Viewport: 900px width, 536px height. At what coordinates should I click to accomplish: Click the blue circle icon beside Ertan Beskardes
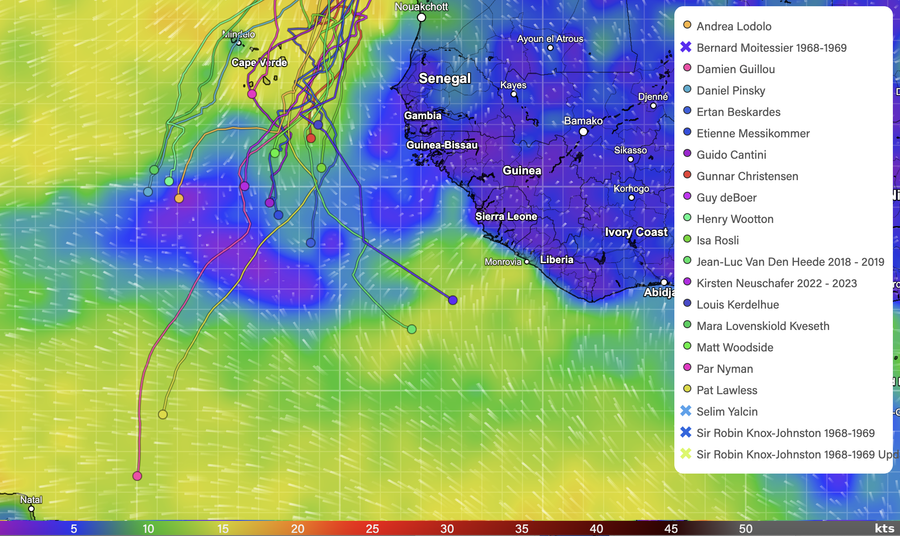(x=687, y=111)
